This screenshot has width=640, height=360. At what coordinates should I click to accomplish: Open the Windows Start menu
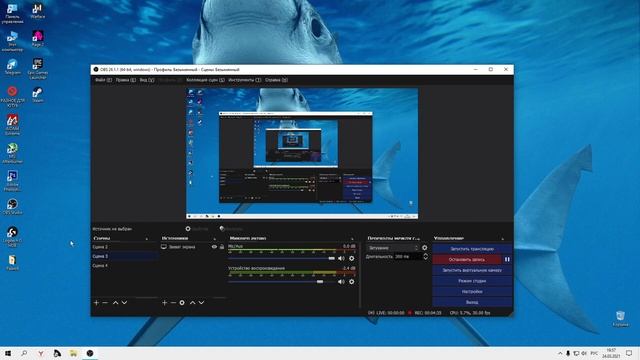(8, 353)
